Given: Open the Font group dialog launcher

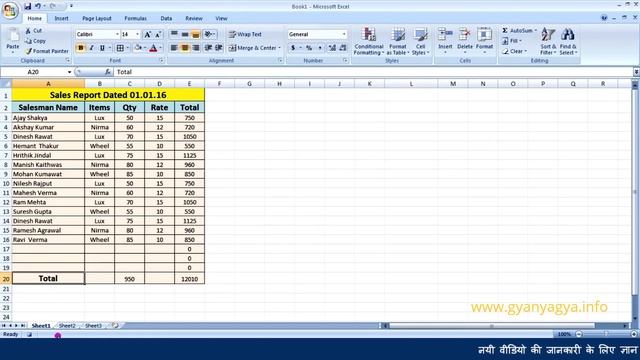Looking at the screenshot, I should (162, 60).
